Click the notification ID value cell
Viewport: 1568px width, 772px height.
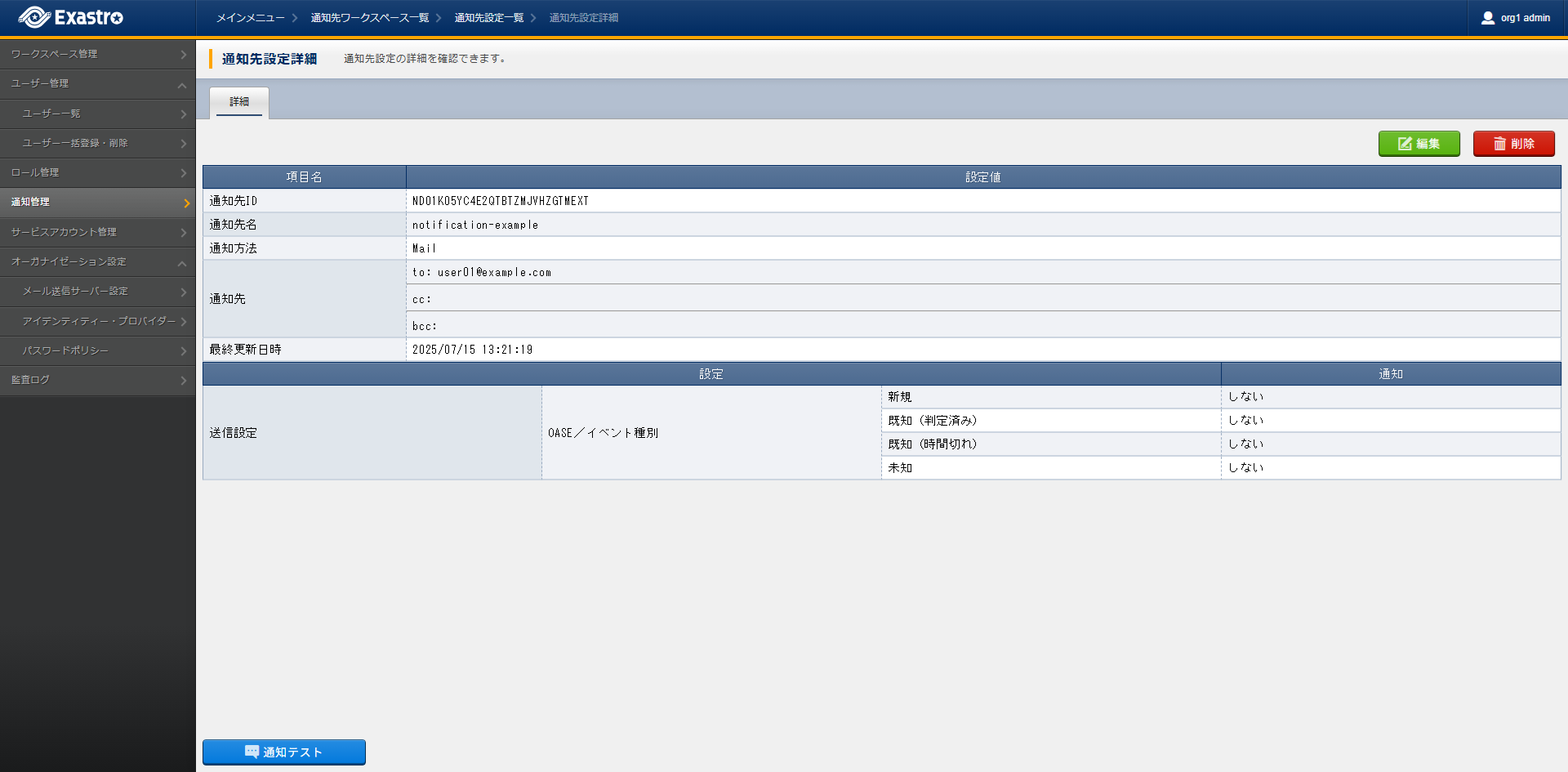tap(500, 201)
